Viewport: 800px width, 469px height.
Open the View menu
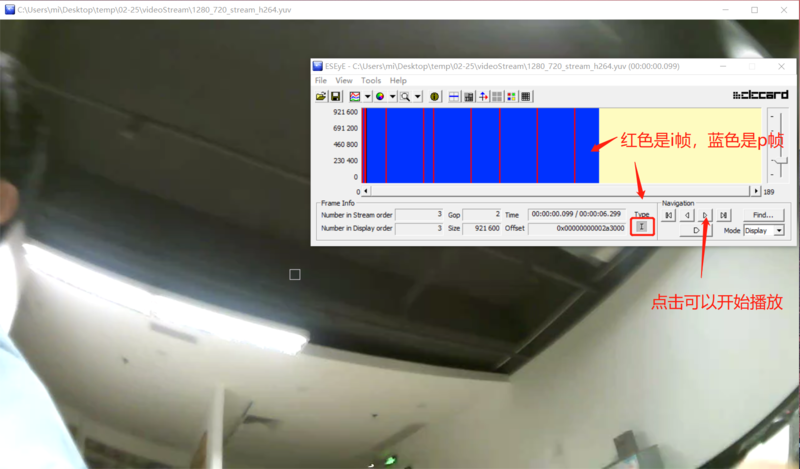pos(343,80)
